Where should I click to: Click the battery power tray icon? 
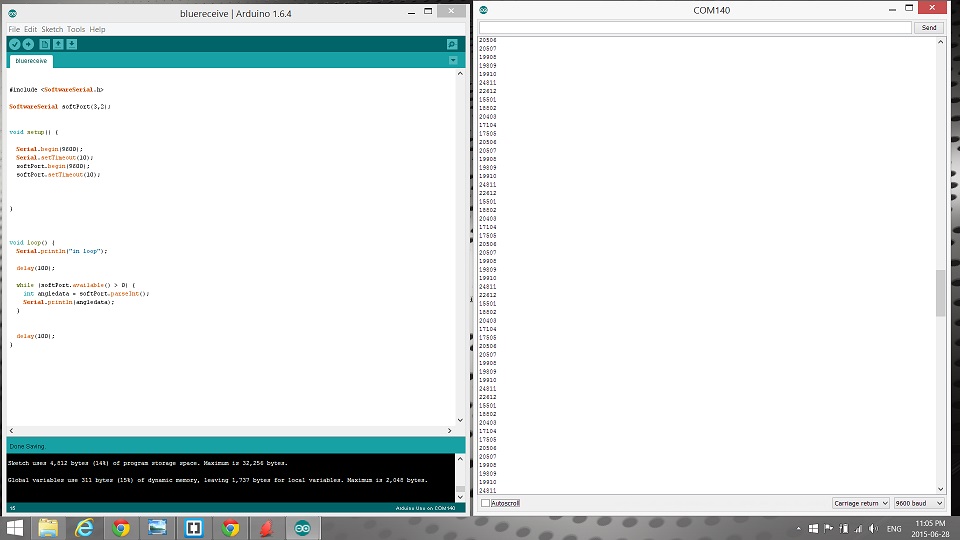(844, 528)
